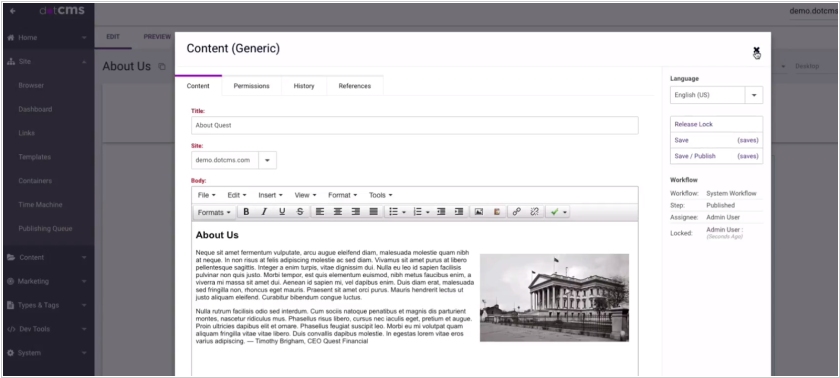Increase indent of the paragraph

[459, 212]
